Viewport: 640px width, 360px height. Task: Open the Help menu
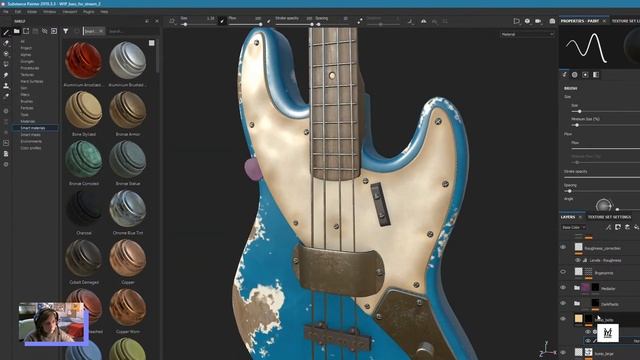(x=104, y=12)
